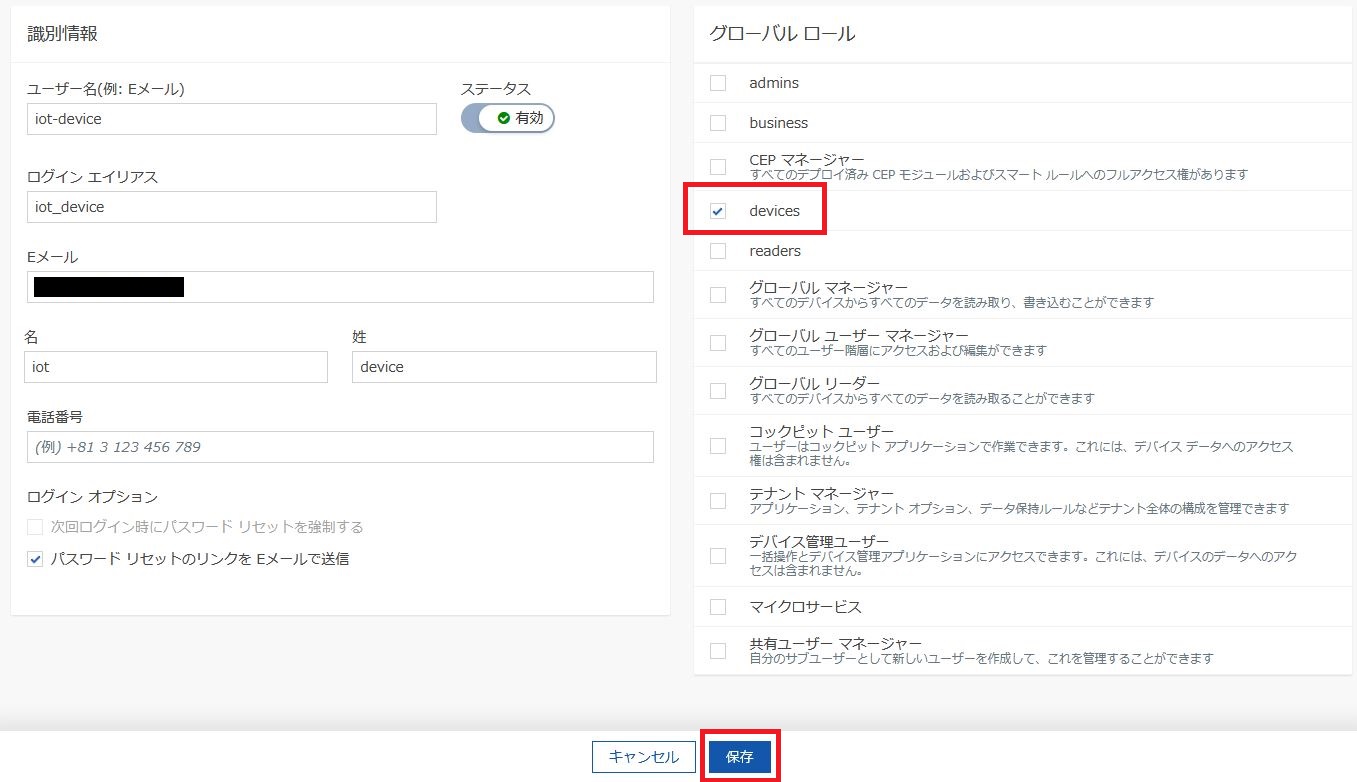
Task: Uncheck パスワード リセットのリンクを Eメールで送信
Action: tap(33, 559)
